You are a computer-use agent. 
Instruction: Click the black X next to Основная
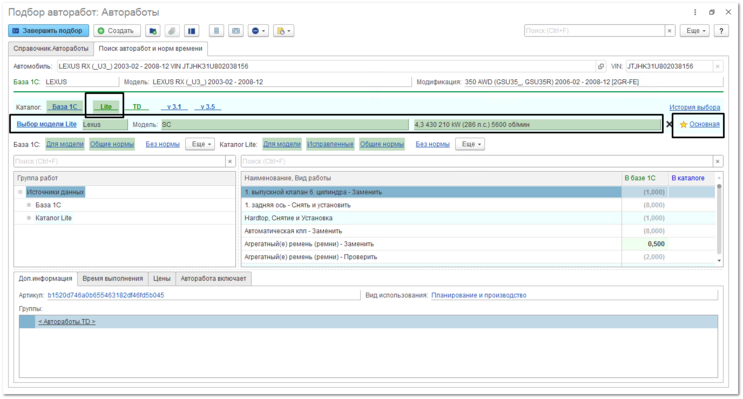(669, 125)
